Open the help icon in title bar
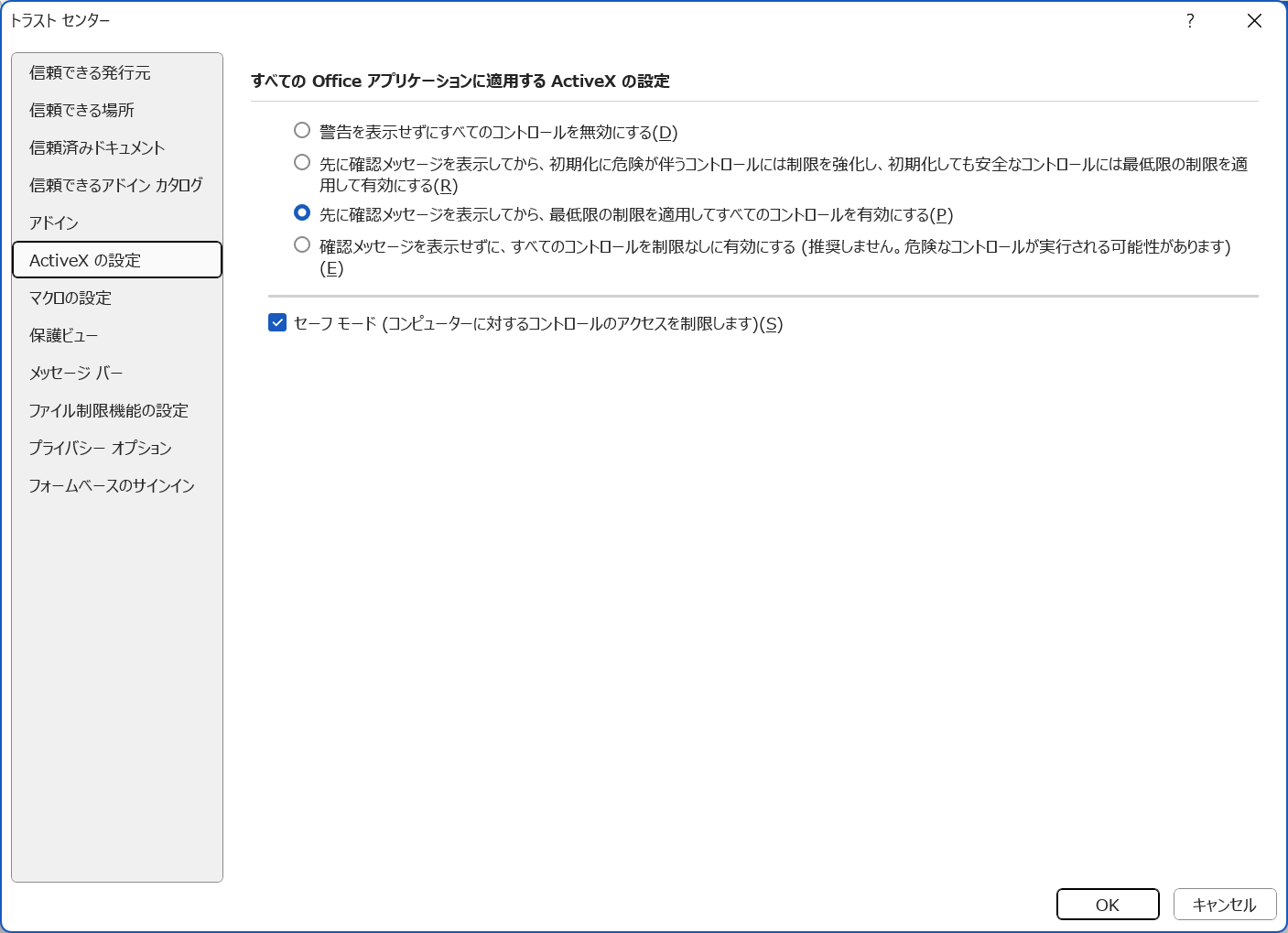This screenshot has height=933, width=1288. 1190,20
